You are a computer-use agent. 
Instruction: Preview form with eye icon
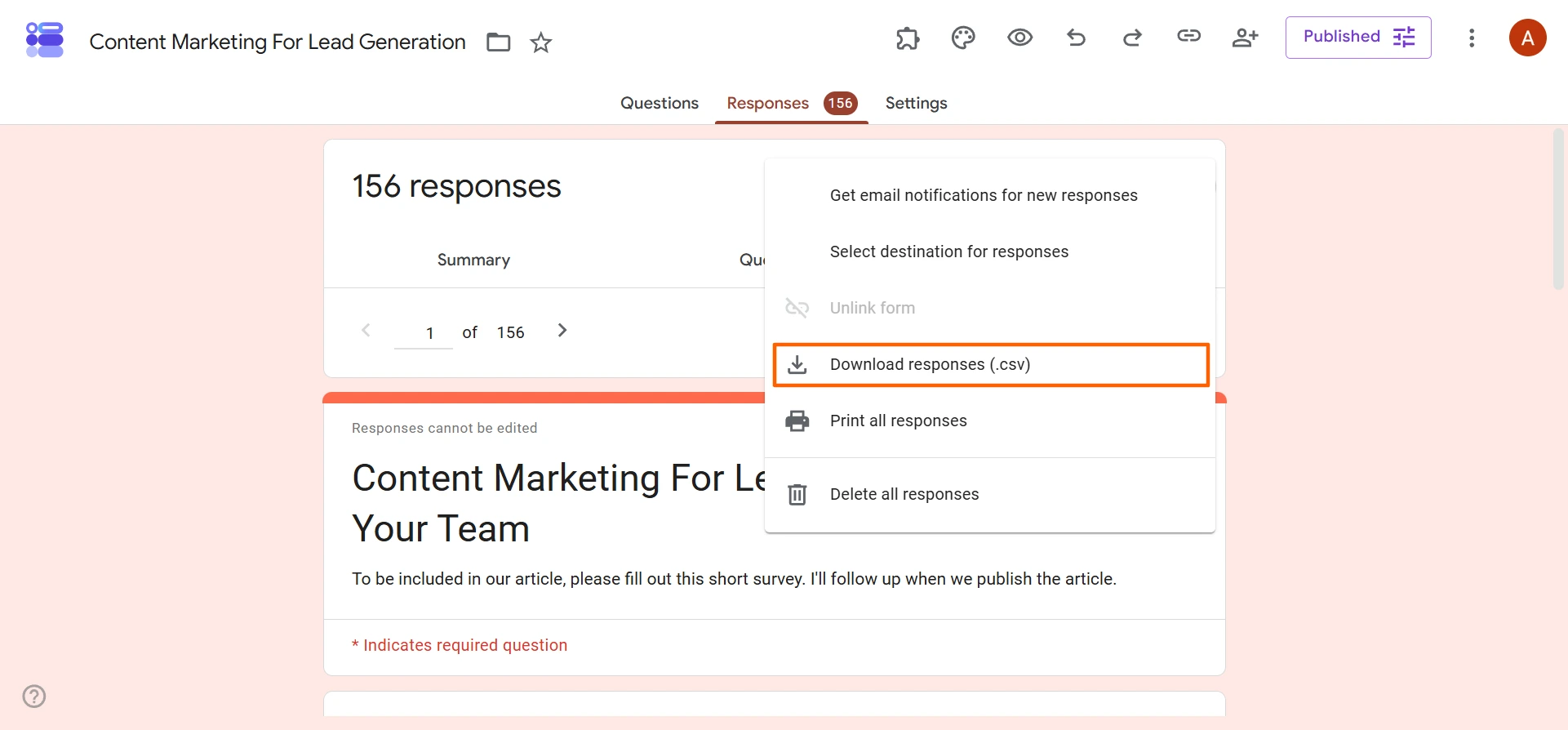(x=1019, y=38)
